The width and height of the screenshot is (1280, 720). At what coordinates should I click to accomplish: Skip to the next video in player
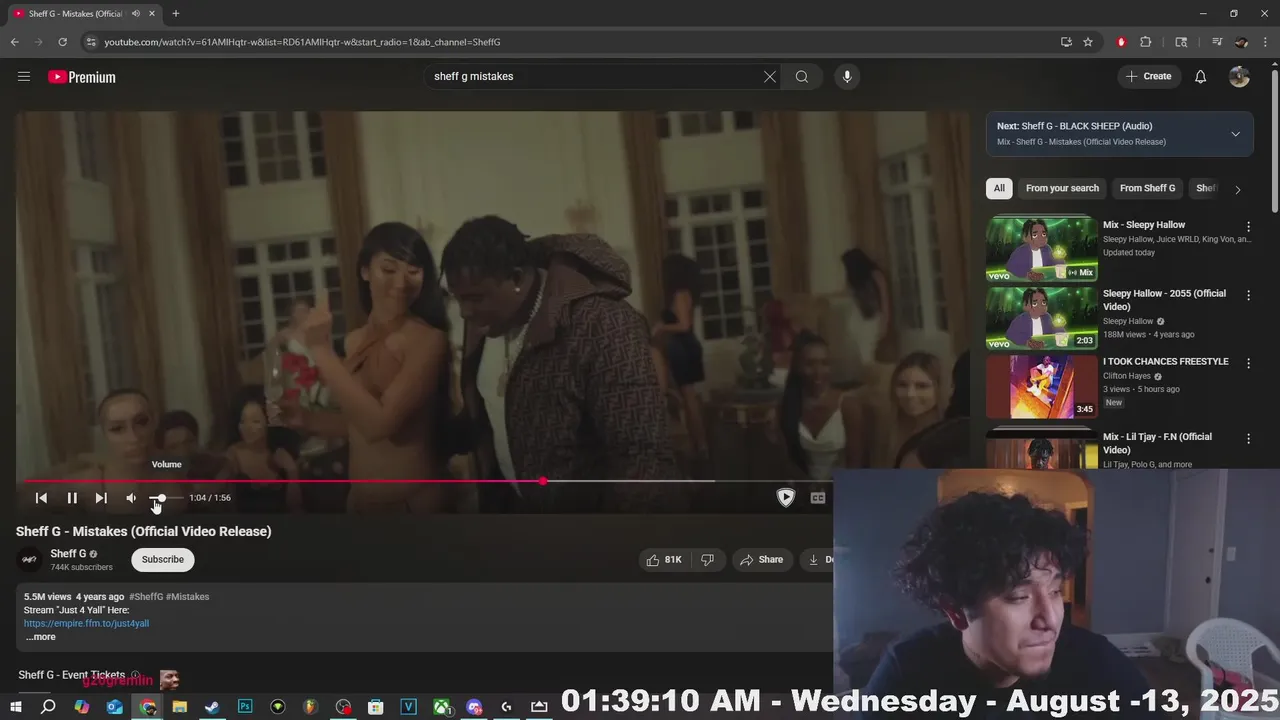pyautogui.click(x=101, y=498)
